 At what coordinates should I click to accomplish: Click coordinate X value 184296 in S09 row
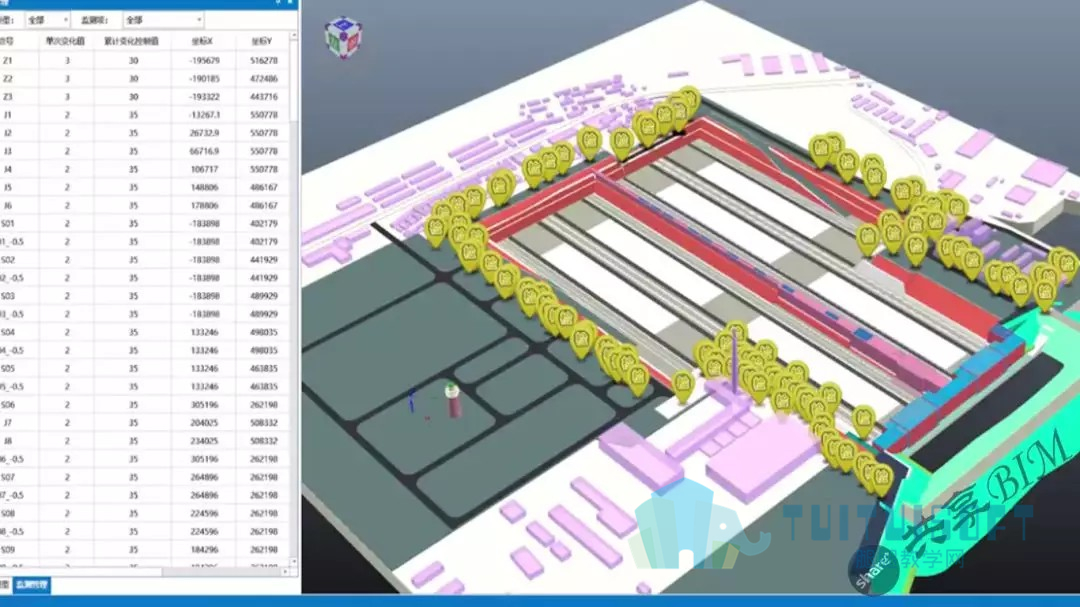point(204,550)
